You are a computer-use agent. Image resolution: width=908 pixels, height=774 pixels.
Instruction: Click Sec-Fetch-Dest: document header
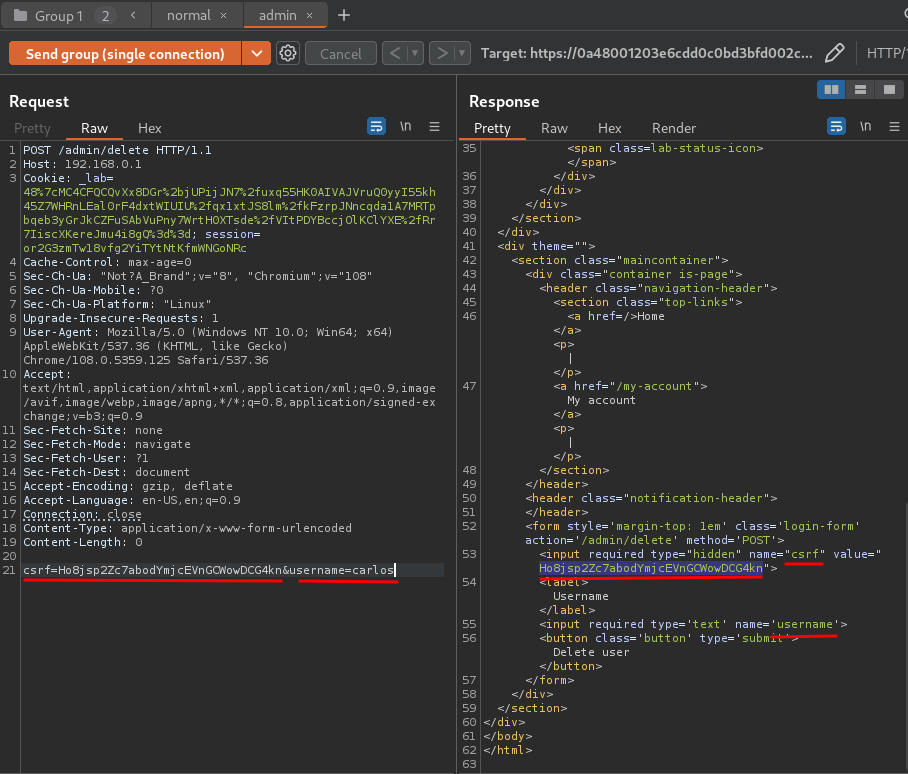tap(106, 472)
